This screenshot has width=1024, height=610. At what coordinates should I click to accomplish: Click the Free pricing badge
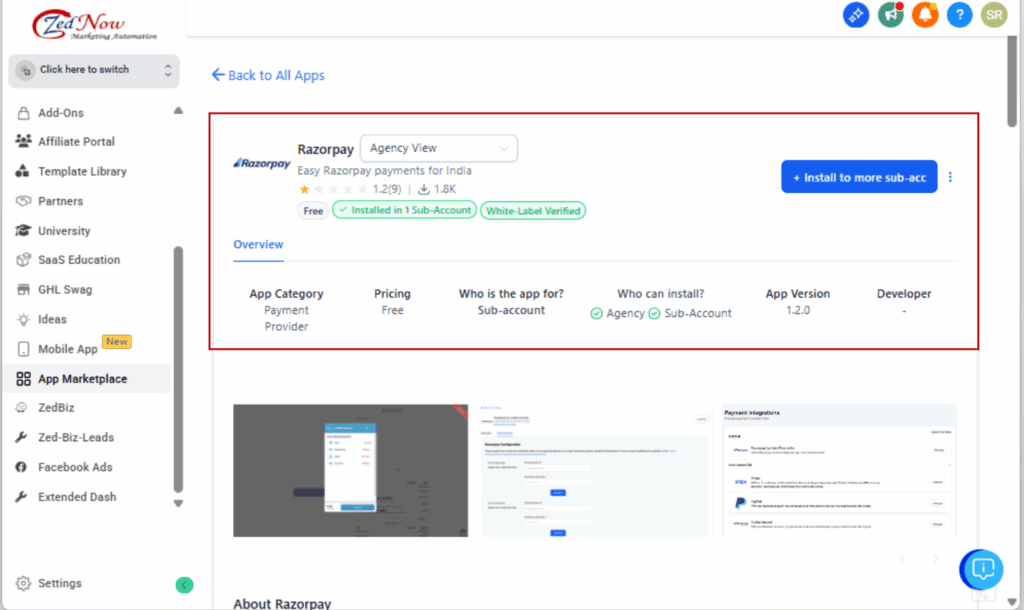point(313,211)
